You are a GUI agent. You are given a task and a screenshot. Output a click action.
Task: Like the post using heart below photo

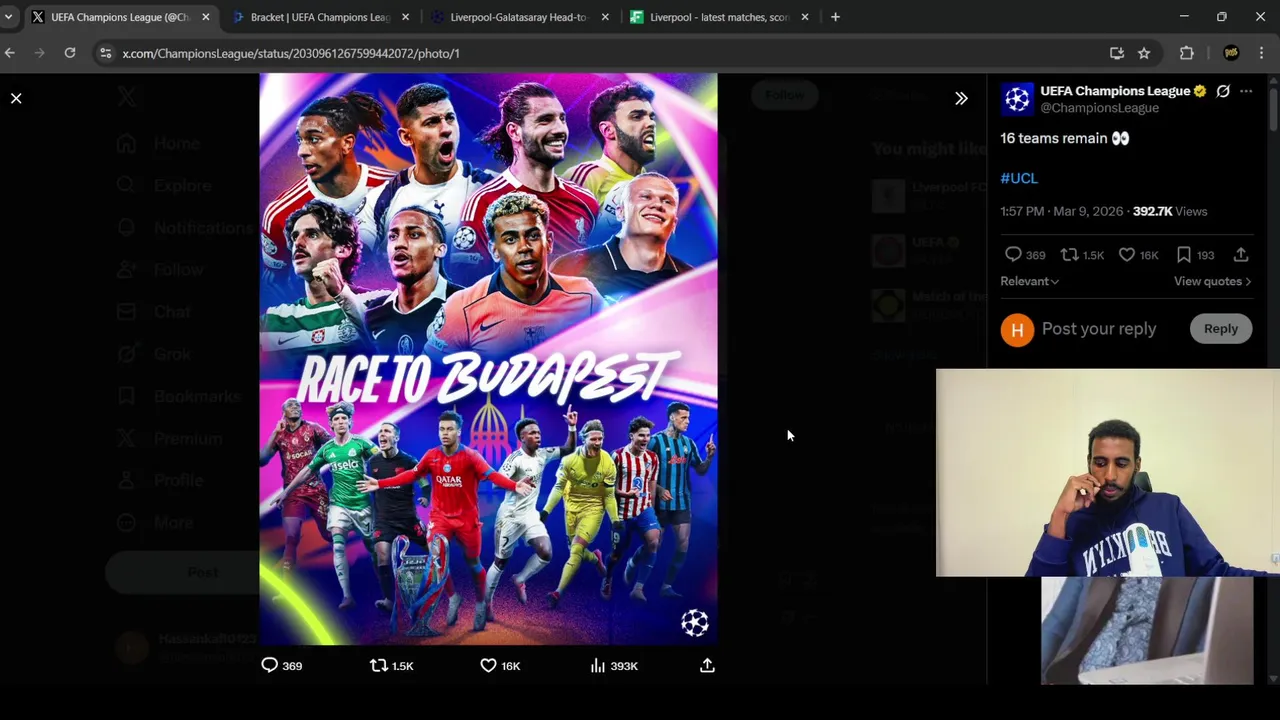[488, 665]
